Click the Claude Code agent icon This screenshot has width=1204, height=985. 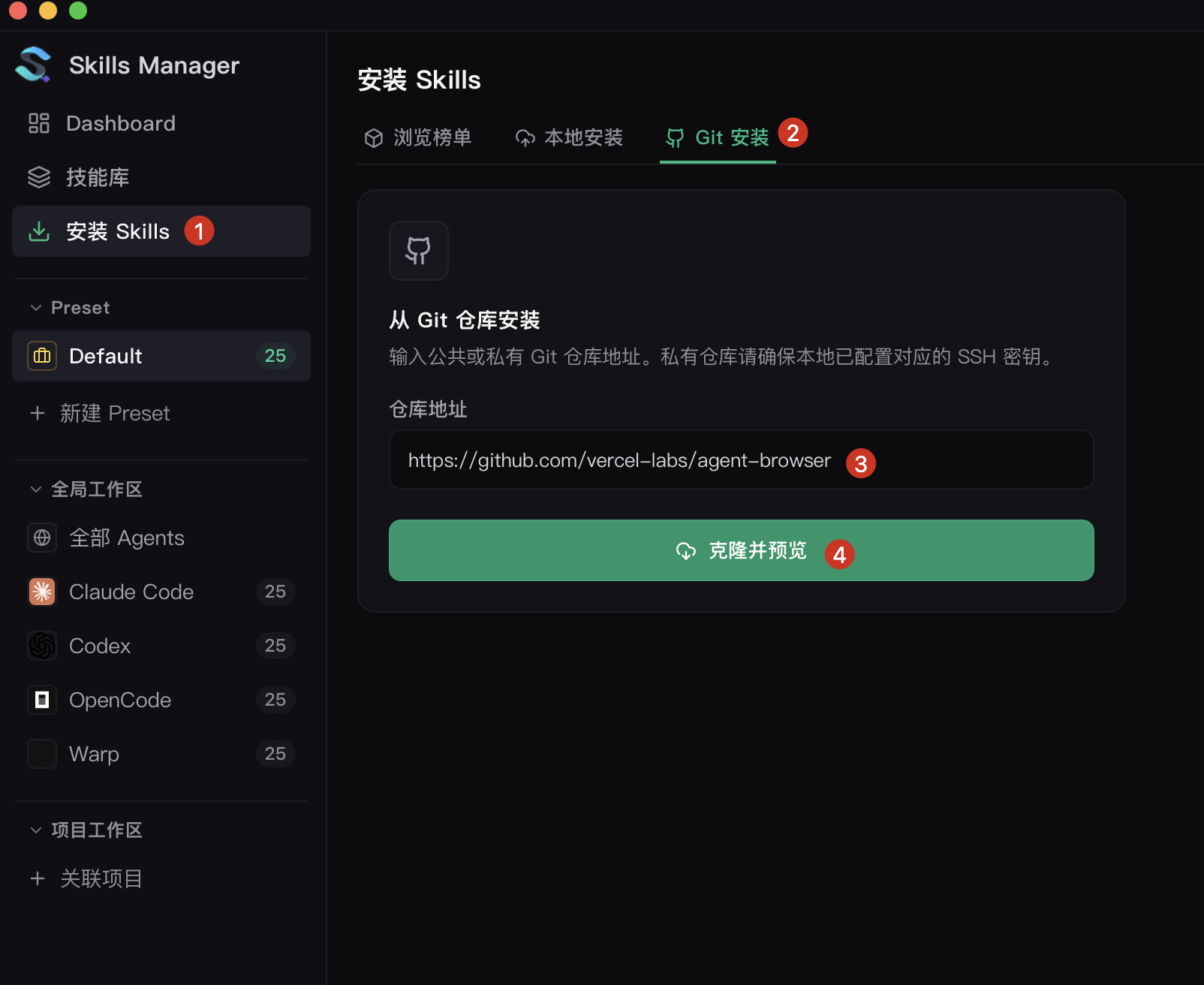point(42,592)
